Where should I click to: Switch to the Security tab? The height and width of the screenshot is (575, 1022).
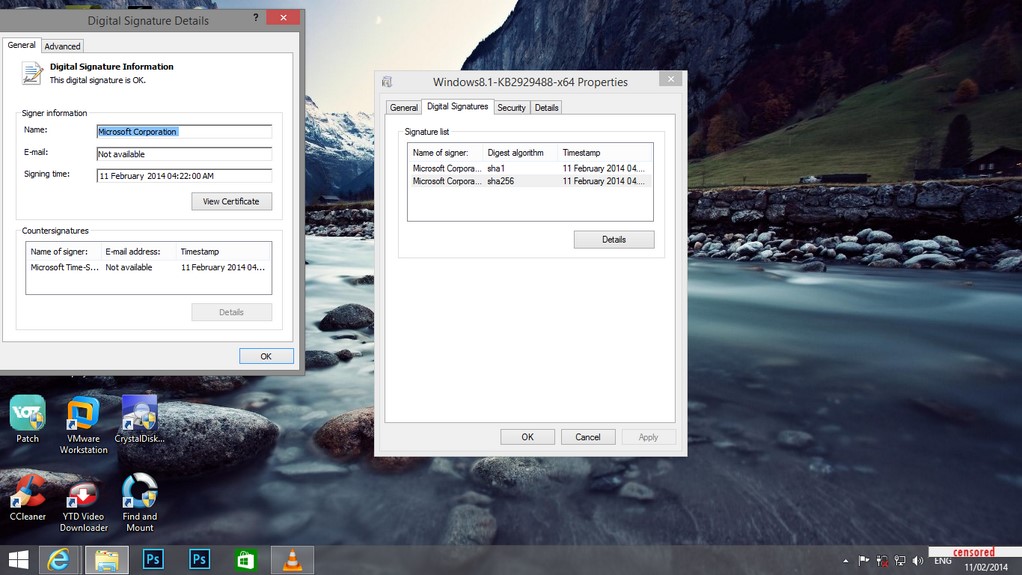(x=511, y=108)
